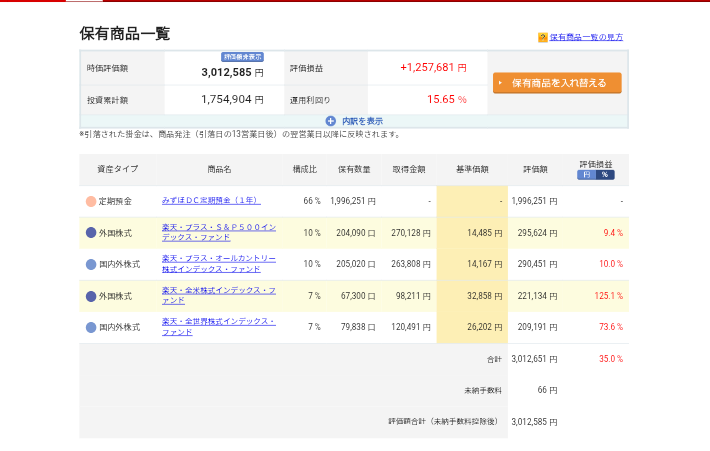Screen dimensions: 710x451
Task: Click the 保有商品を入れ替える orange button
Action: (557, 83)
